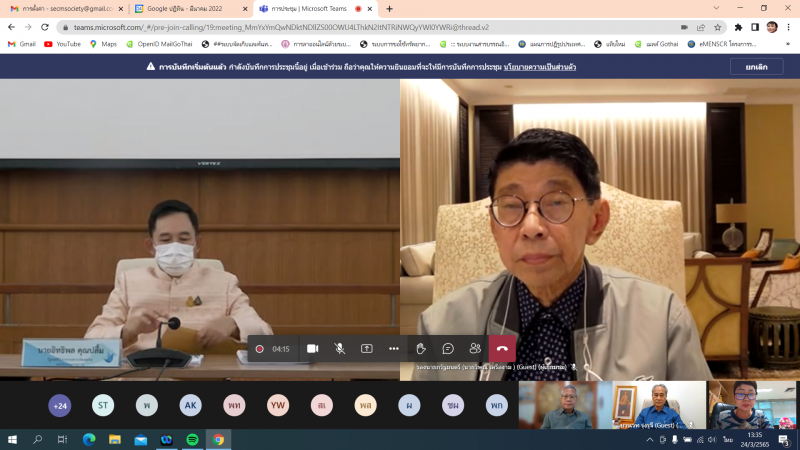Screen dimensions: 800x450
Task: Select the YW participant avatar
Action: click(278, 406)
